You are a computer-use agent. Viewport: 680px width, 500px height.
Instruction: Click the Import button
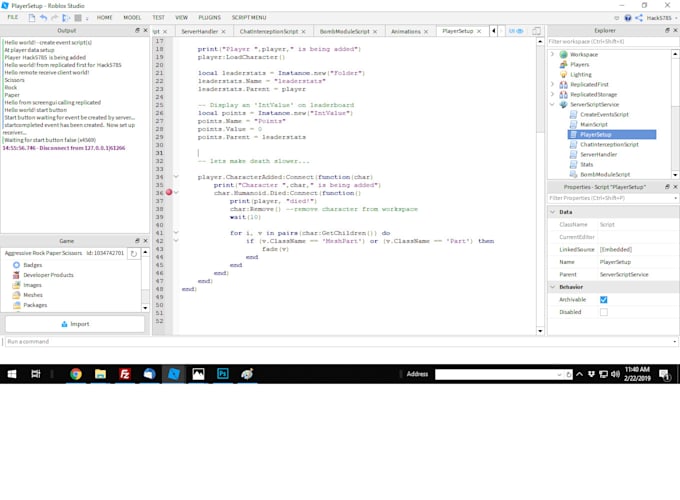tap(75, 324)
